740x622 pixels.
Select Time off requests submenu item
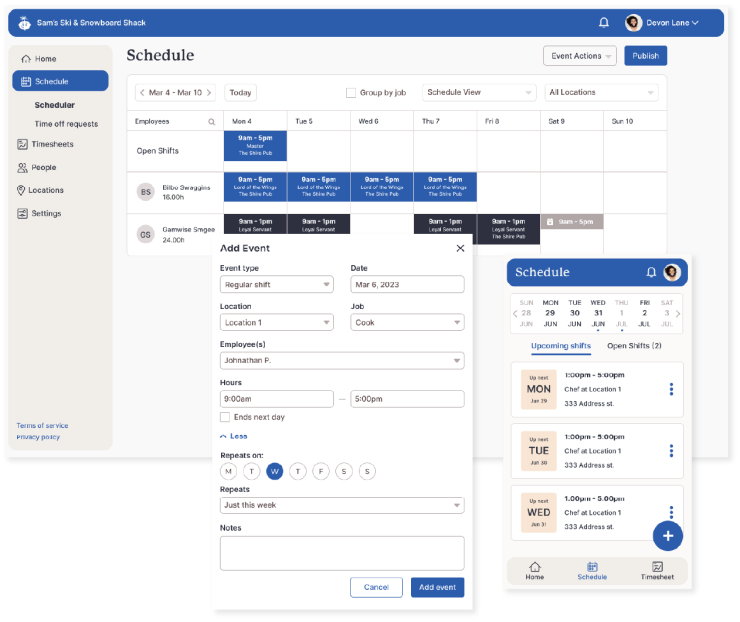click(x=66, y=124)
